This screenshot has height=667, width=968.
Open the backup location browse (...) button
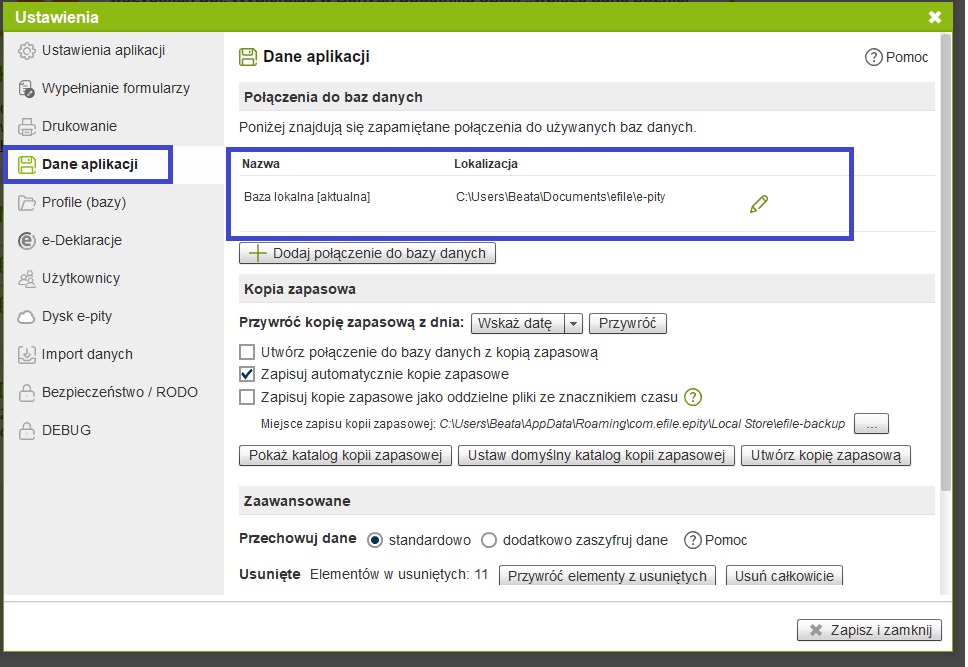click(x=870, y=424)
